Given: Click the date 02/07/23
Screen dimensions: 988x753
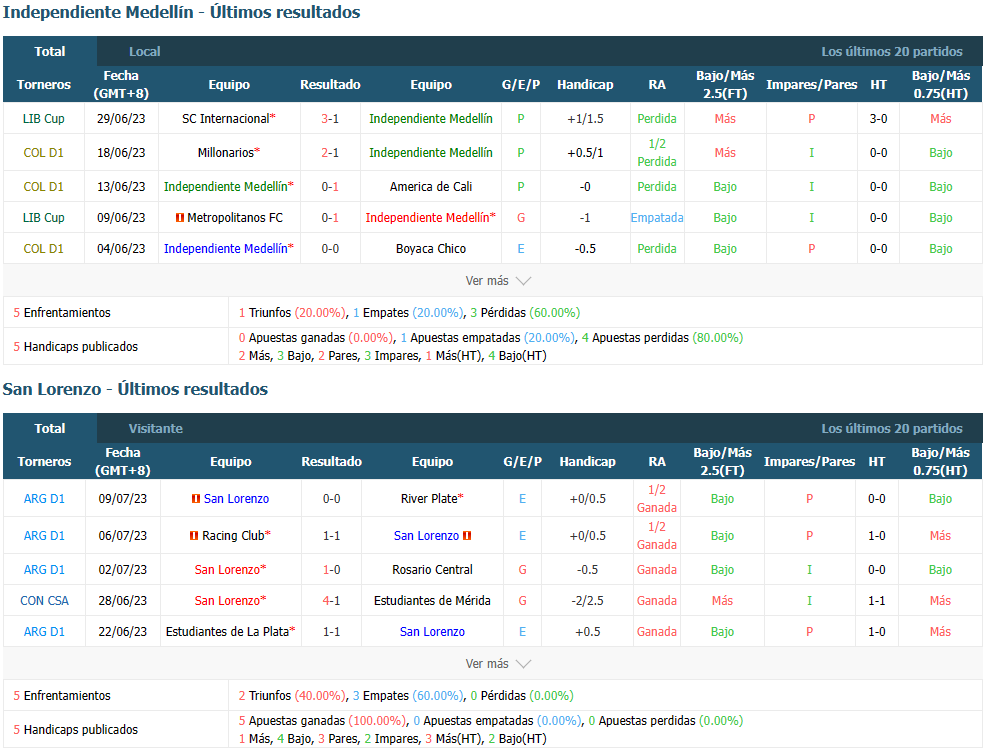Looking at the screenshot, I should click(x=122, y=570).
